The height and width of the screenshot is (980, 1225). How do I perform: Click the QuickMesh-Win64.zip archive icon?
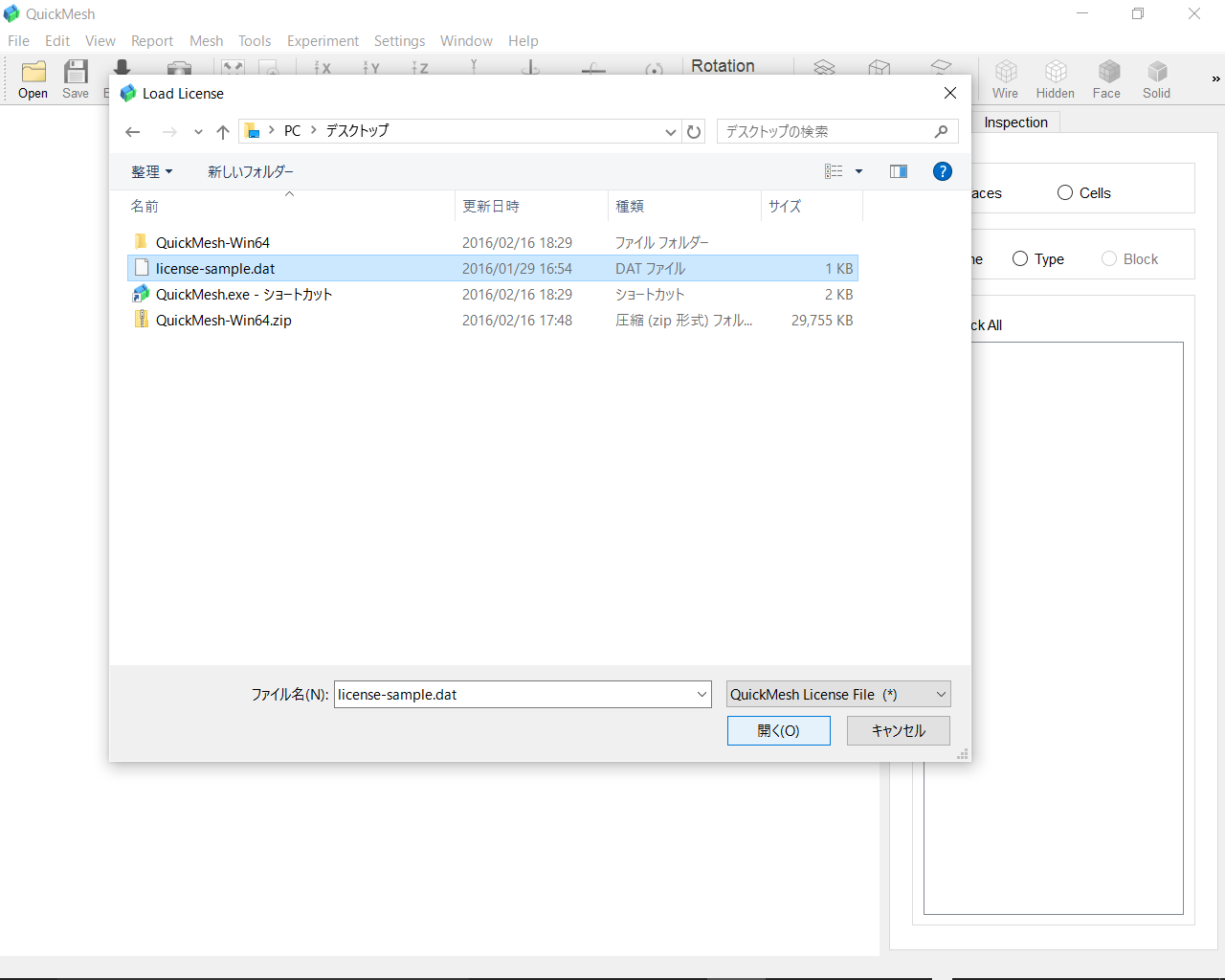point(141,320)
